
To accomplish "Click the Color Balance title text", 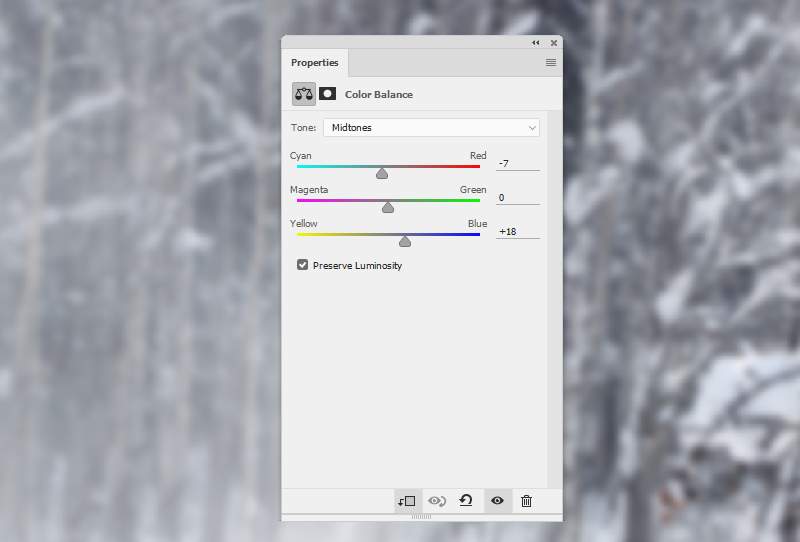I will 379,94.
